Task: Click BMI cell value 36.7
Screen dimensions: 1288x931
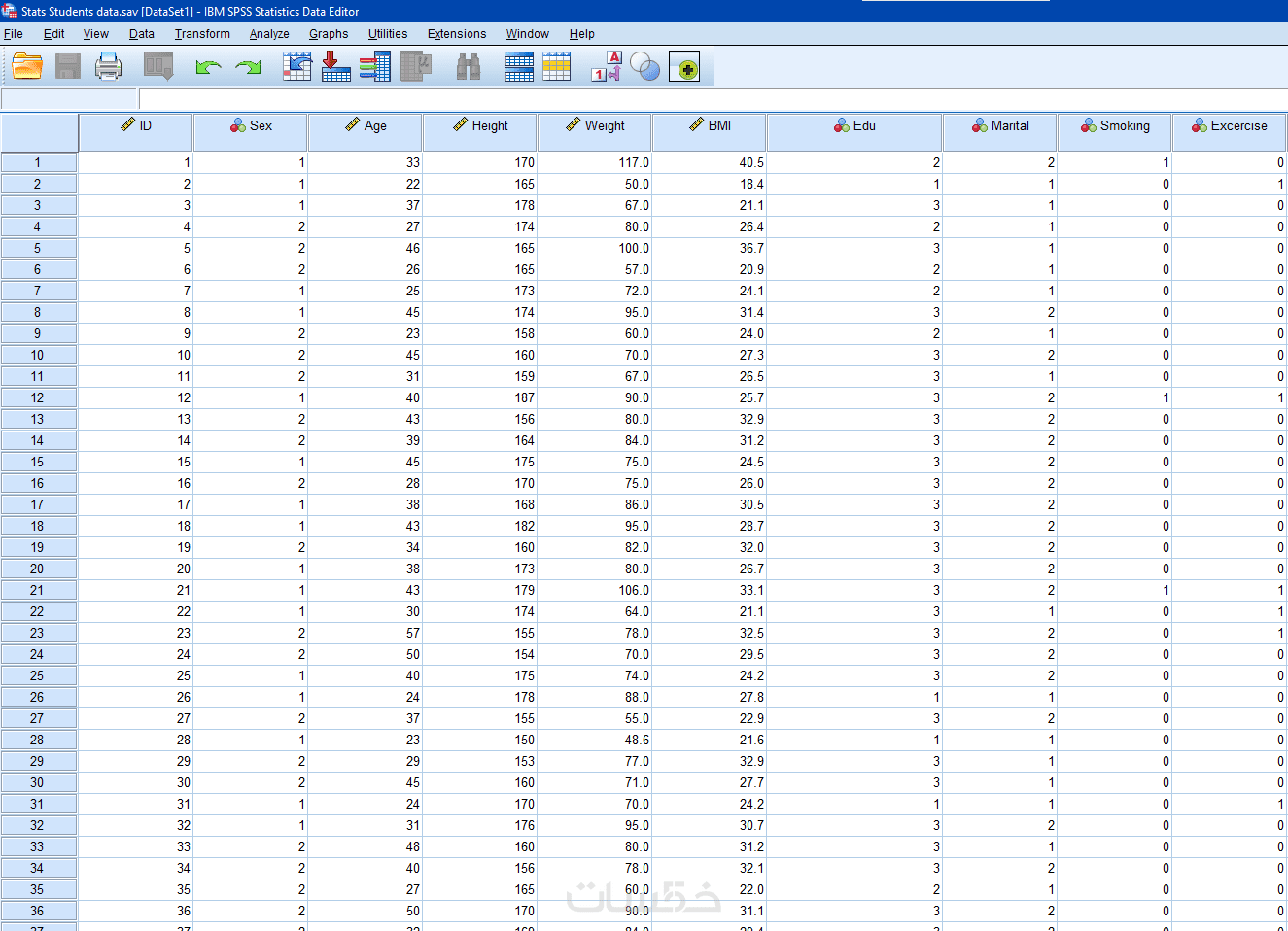Action: (x=710, y=248)
